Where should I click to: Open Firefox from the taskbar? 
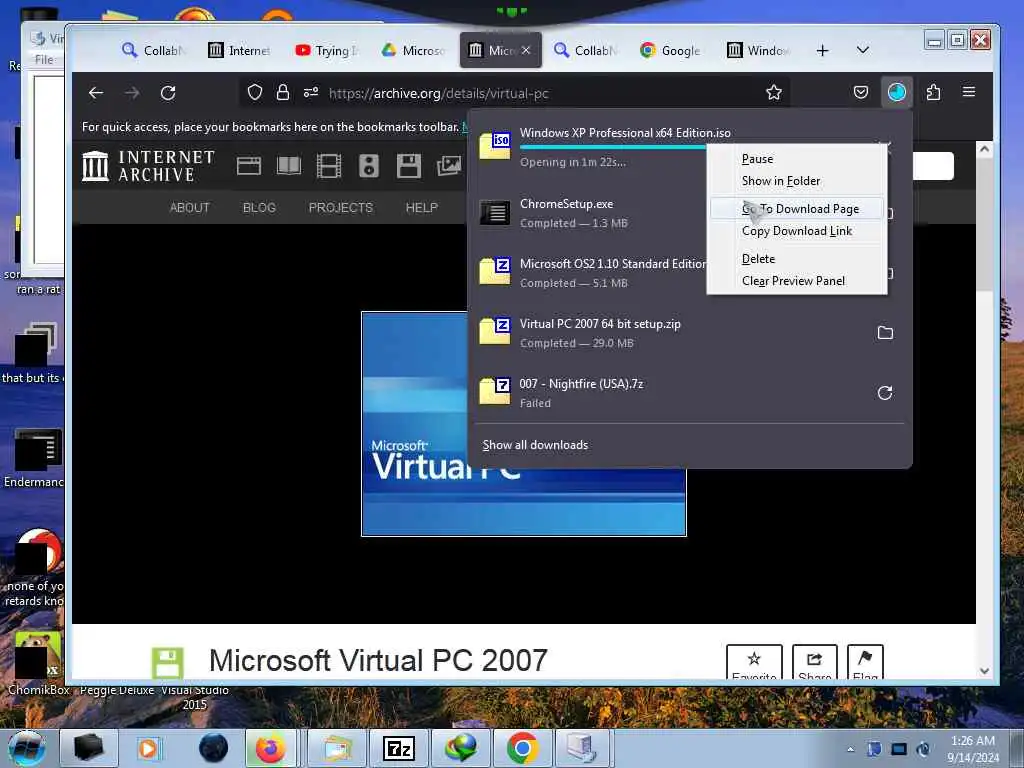click(x=270, y=748)
